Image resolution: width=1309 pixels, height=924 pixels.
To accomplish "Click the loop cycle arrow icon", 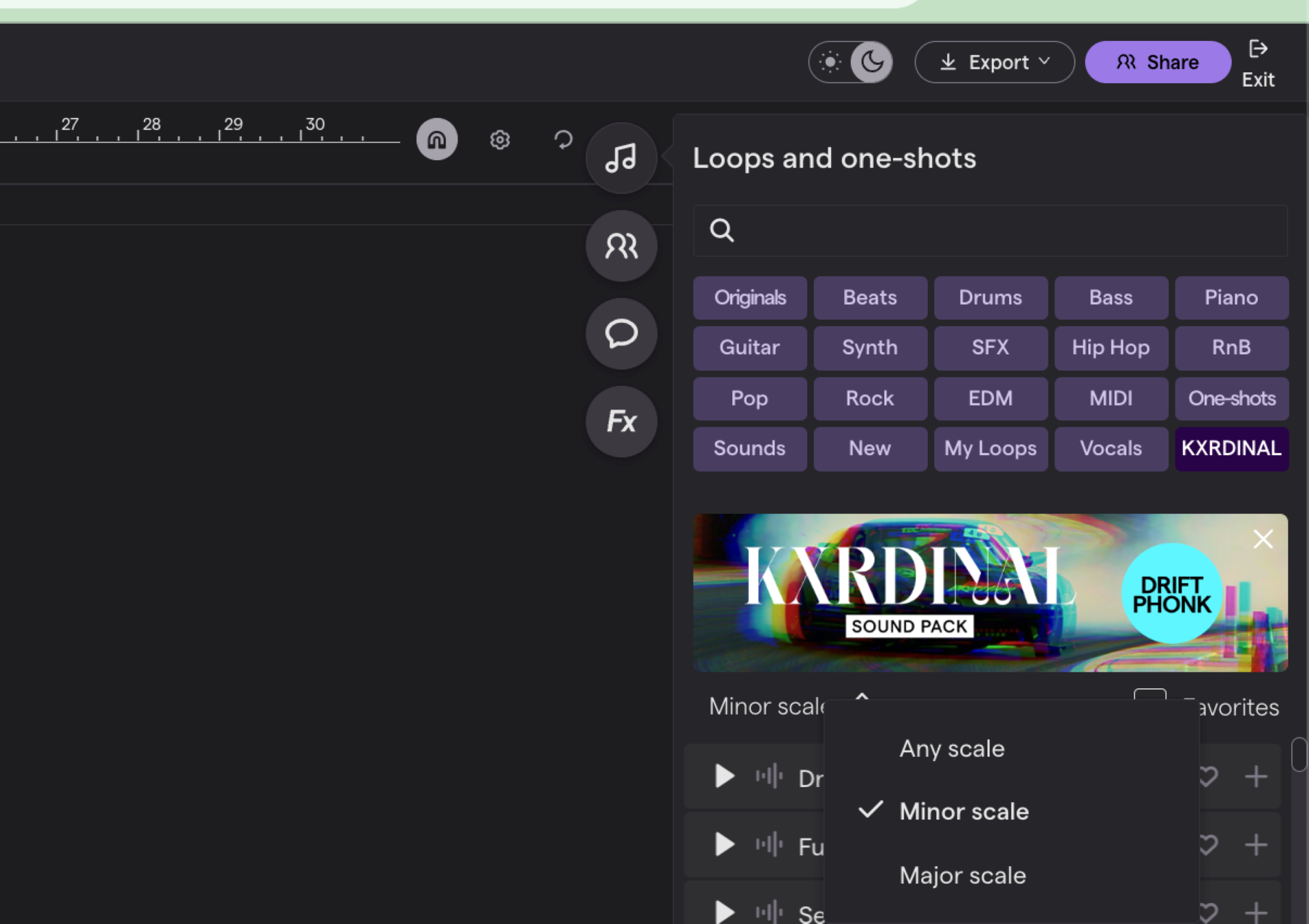I will click(563, 140).
